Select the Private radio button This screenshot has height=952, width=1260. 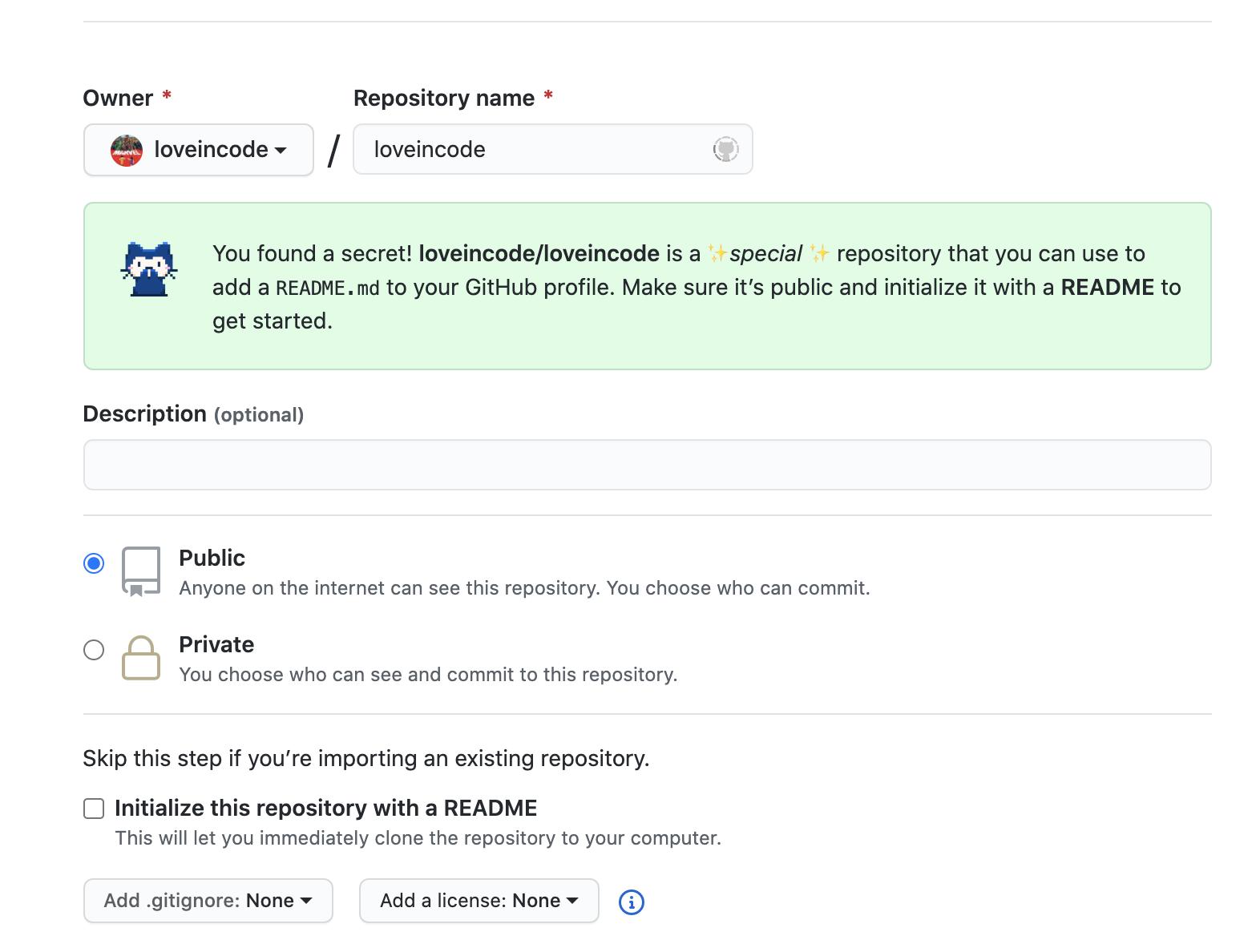click(94, 650)
